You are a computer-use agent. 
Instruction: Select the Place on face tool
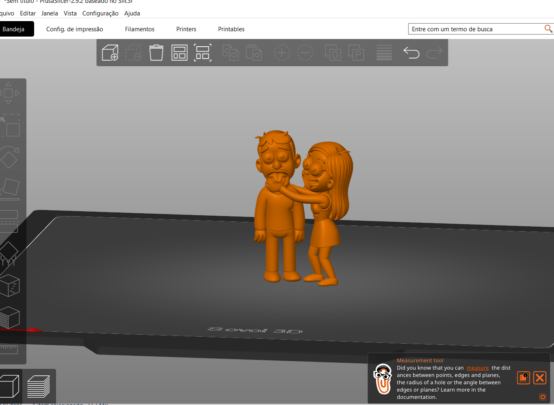coord(10,188)
